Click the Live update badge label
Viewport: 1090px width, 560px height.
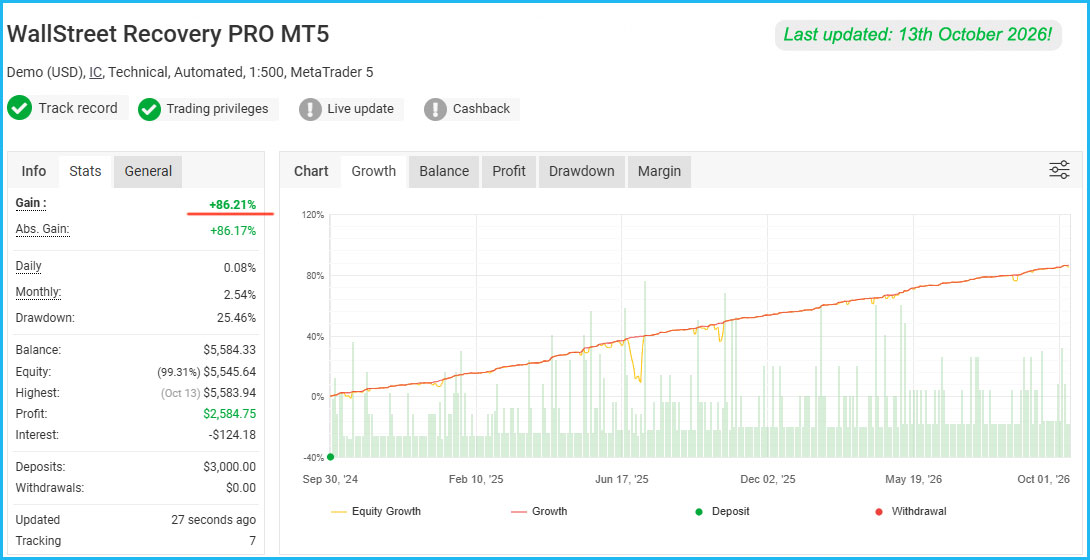(x=361, y=109)
